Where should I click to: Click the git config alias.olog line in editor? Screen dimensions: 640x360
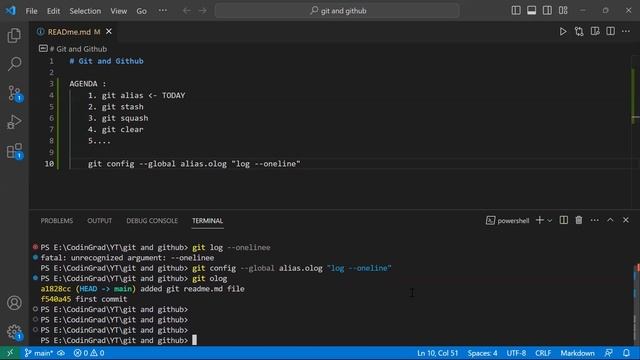click(x=194, y=164)
